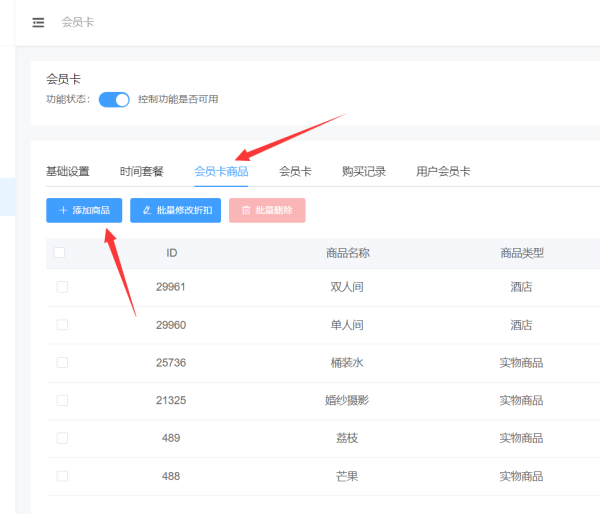The image size is (600, 514).
Task: Collapse the sidebar with the hamburger icon
Action: coord(38,22)
